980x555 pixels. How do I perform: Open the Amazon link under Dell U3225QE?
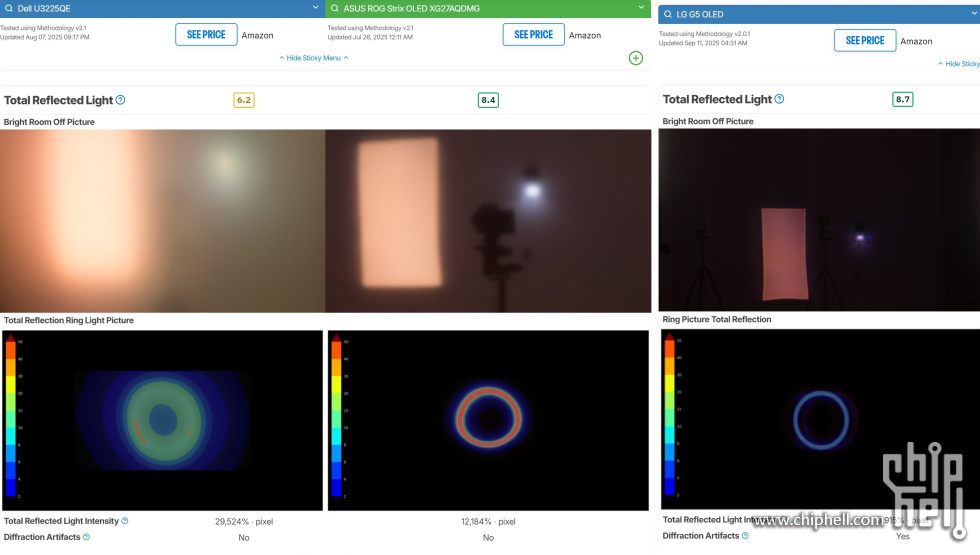point(257,35)
